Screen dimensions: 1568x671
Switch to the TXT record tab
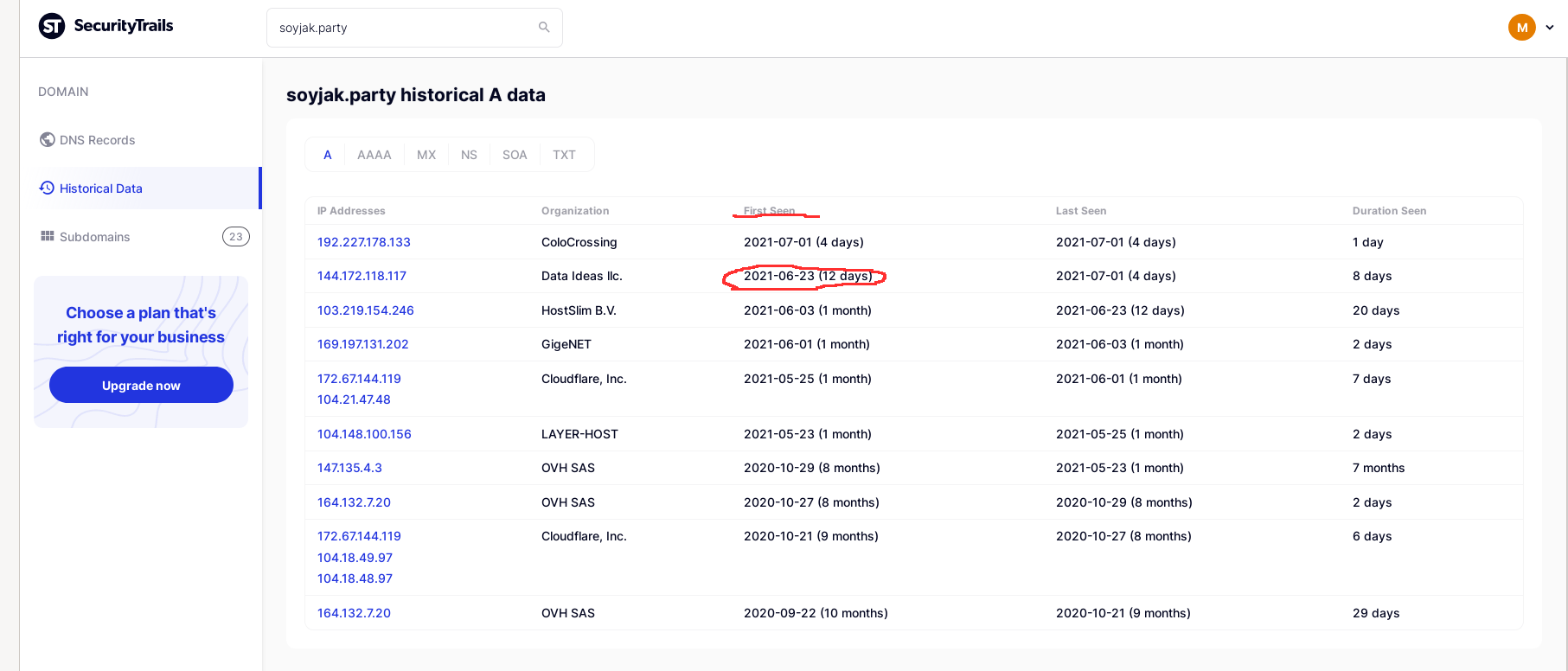(x=564, y=155)
